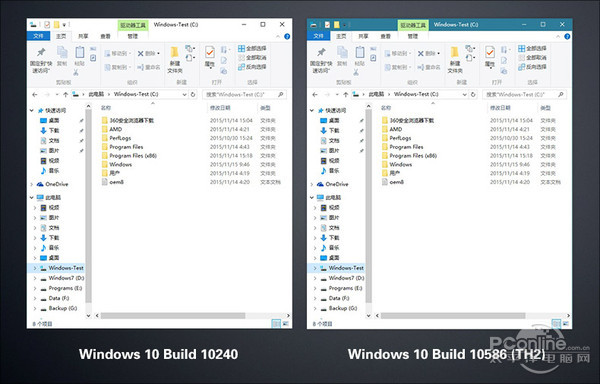
Task: Click Rename (重命名) in Build 10240 window ribbon
Action: pos(149,67)
